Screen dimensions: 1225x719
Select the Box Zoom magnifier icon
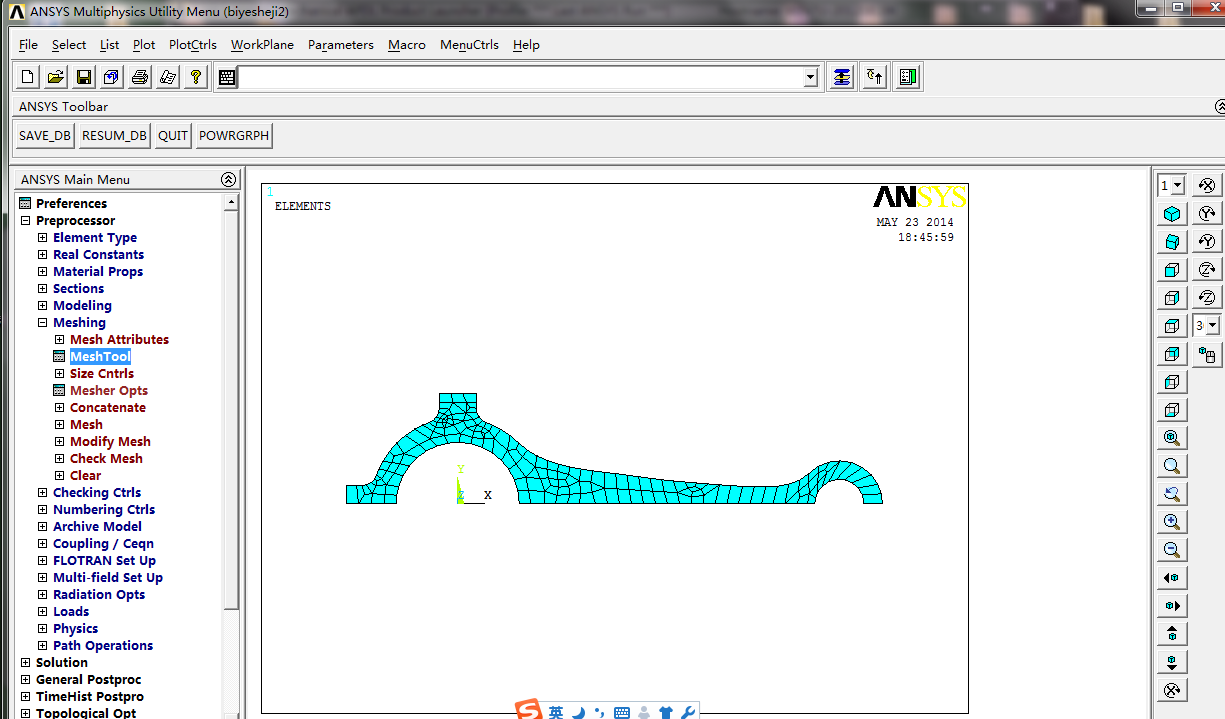pos(1172,466)
